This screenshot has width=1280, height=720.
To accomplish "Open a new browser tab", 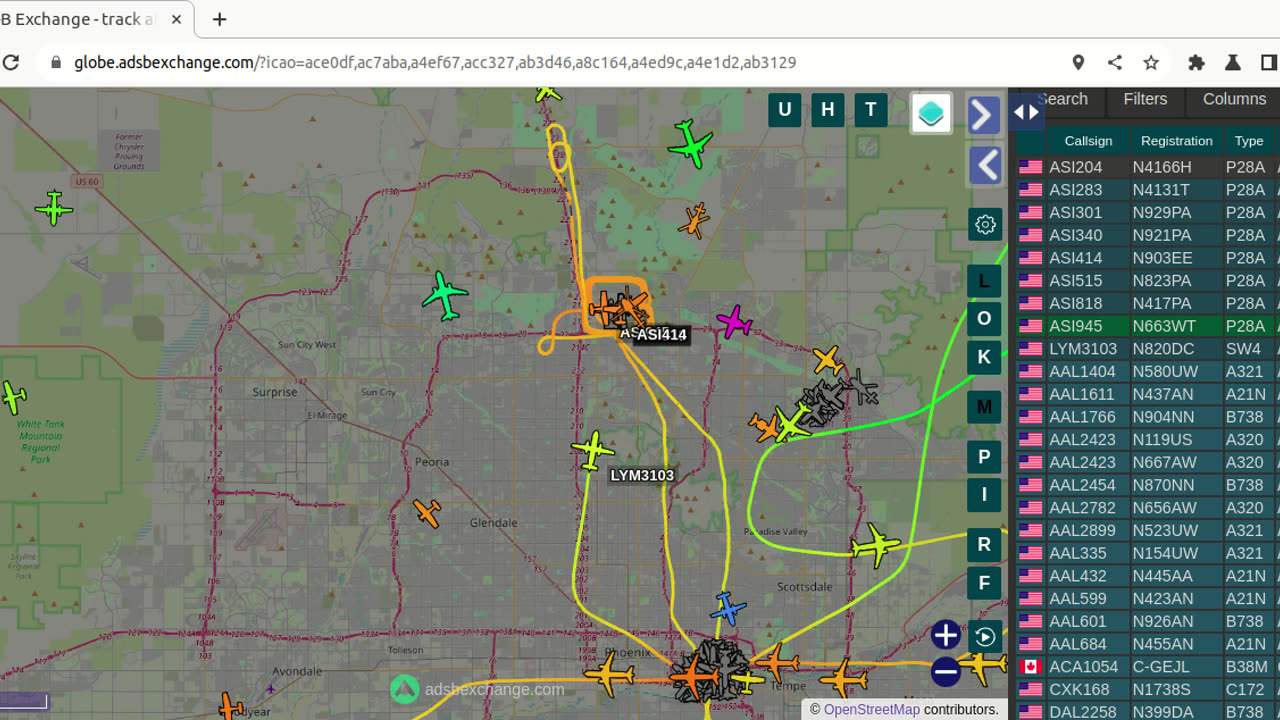I will 220,19.
